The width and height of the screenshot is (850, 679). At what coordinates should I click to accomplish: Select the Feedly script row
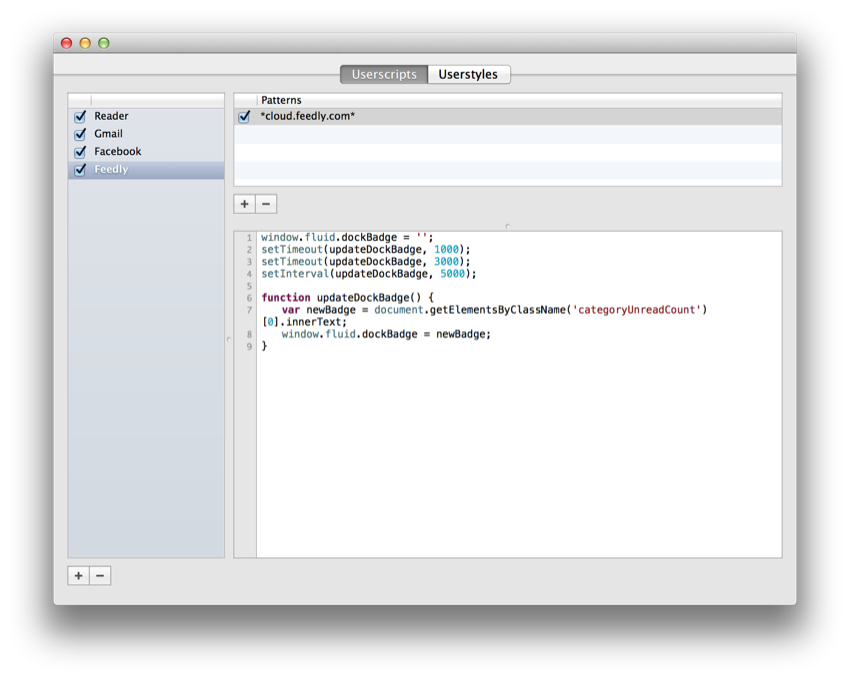click(146, 170)
